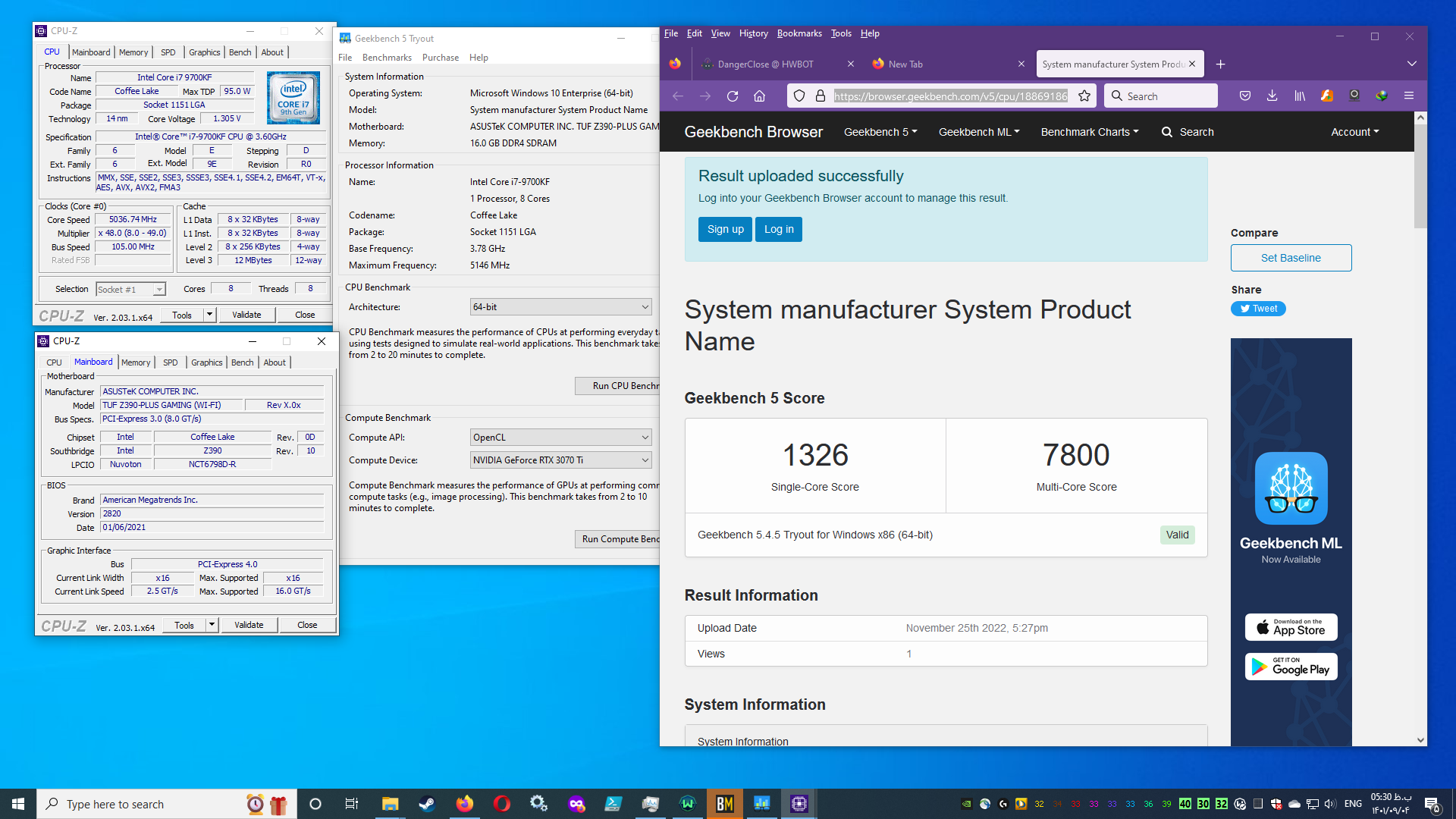Click the NVIDIA tray icon
This screenshot has height=819, width=1456.
coord(966,804)
